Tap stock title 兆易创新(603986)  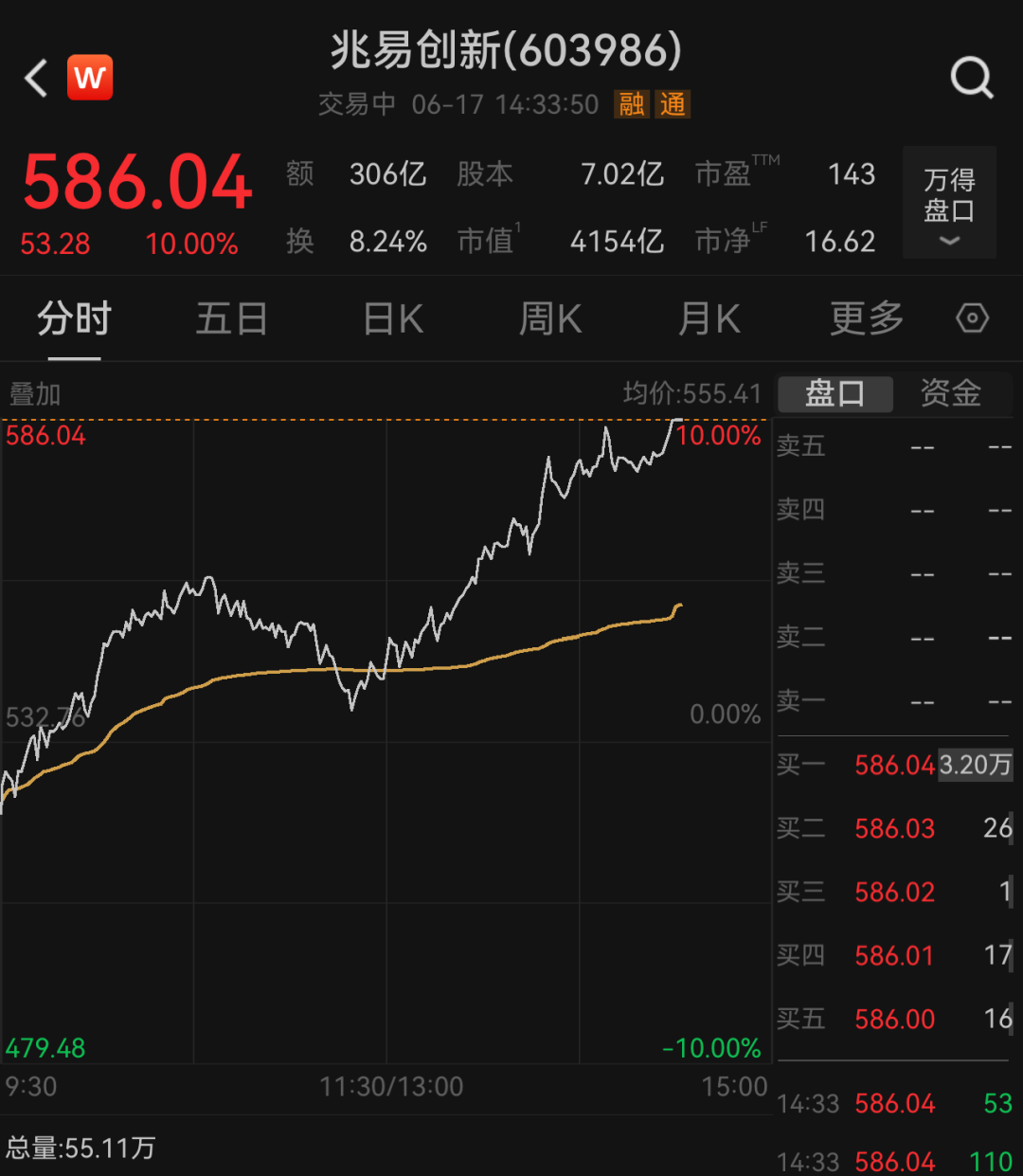506,50
